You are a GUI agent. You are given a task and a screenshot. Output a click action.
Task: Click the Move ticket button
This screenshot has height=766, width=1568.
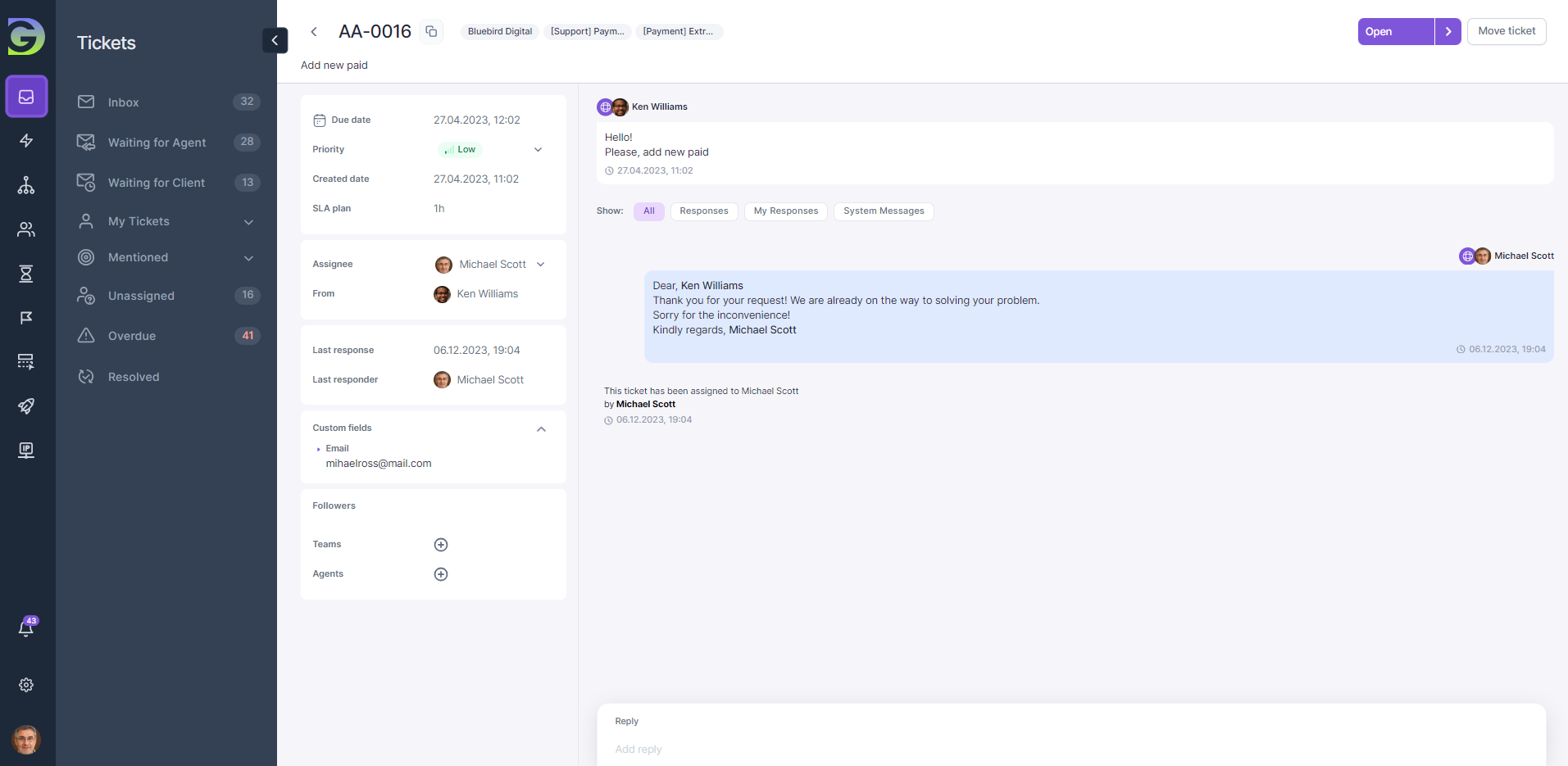pos(1506,31)
